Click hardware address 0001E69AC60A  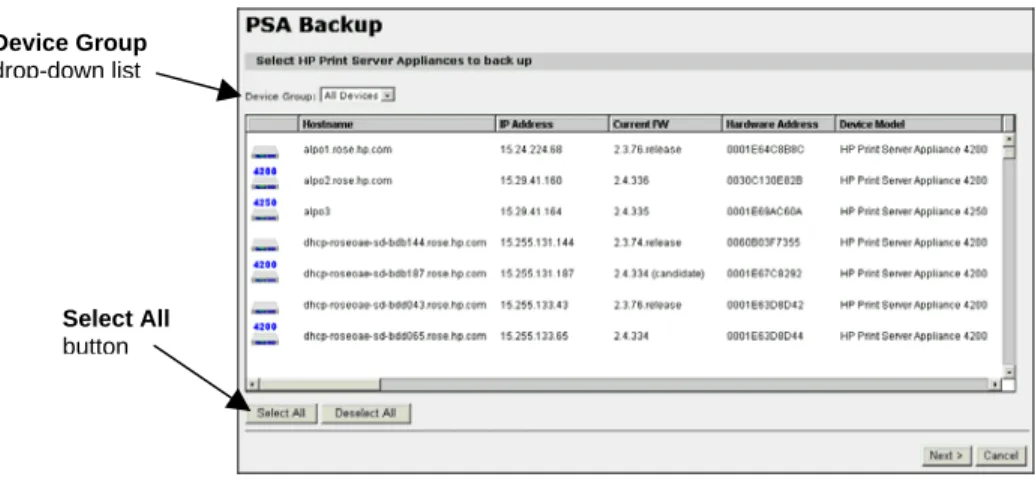pyautogui.click(x=765, y=212)
